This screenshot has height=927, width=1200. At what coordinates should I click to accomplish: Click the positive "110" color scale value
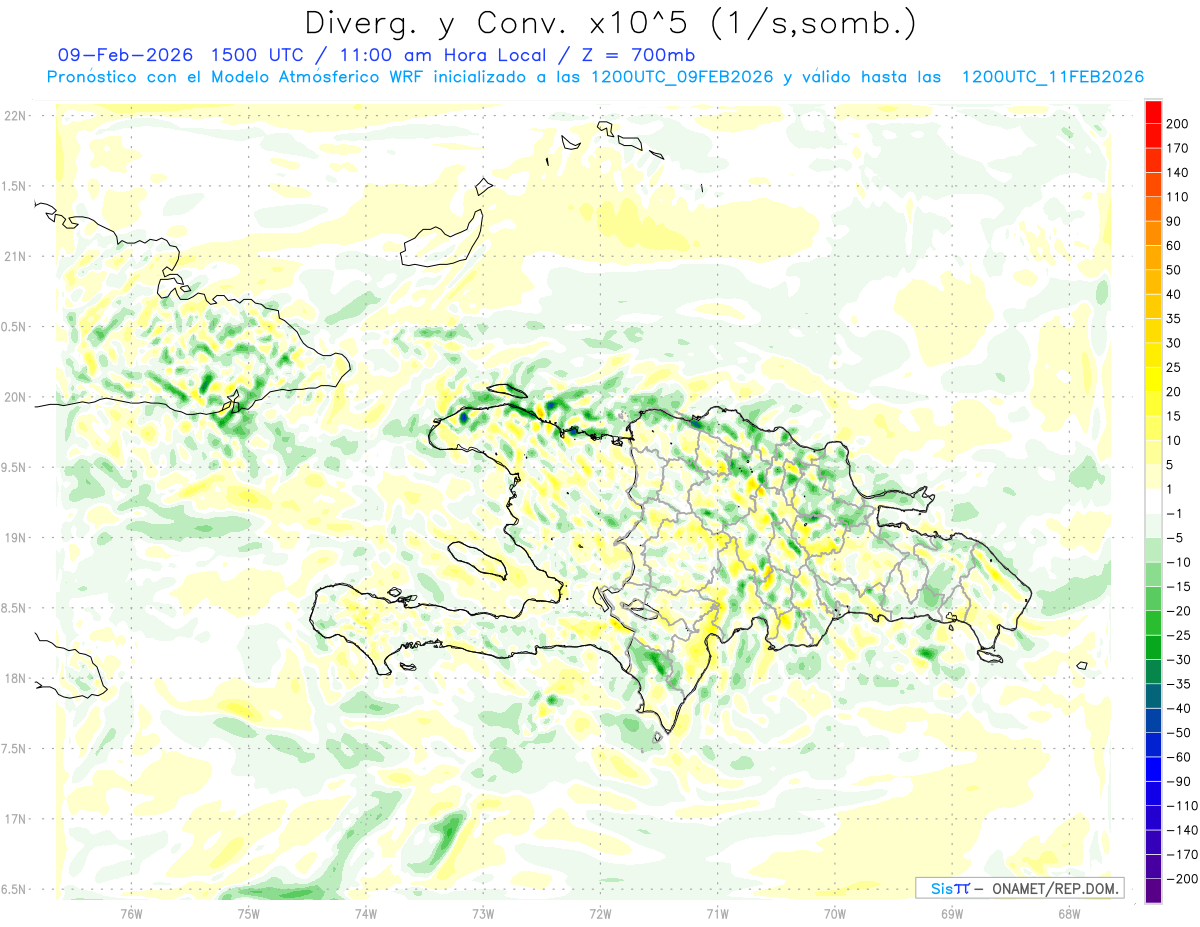pyautogui.click(x=1177, y=196)
